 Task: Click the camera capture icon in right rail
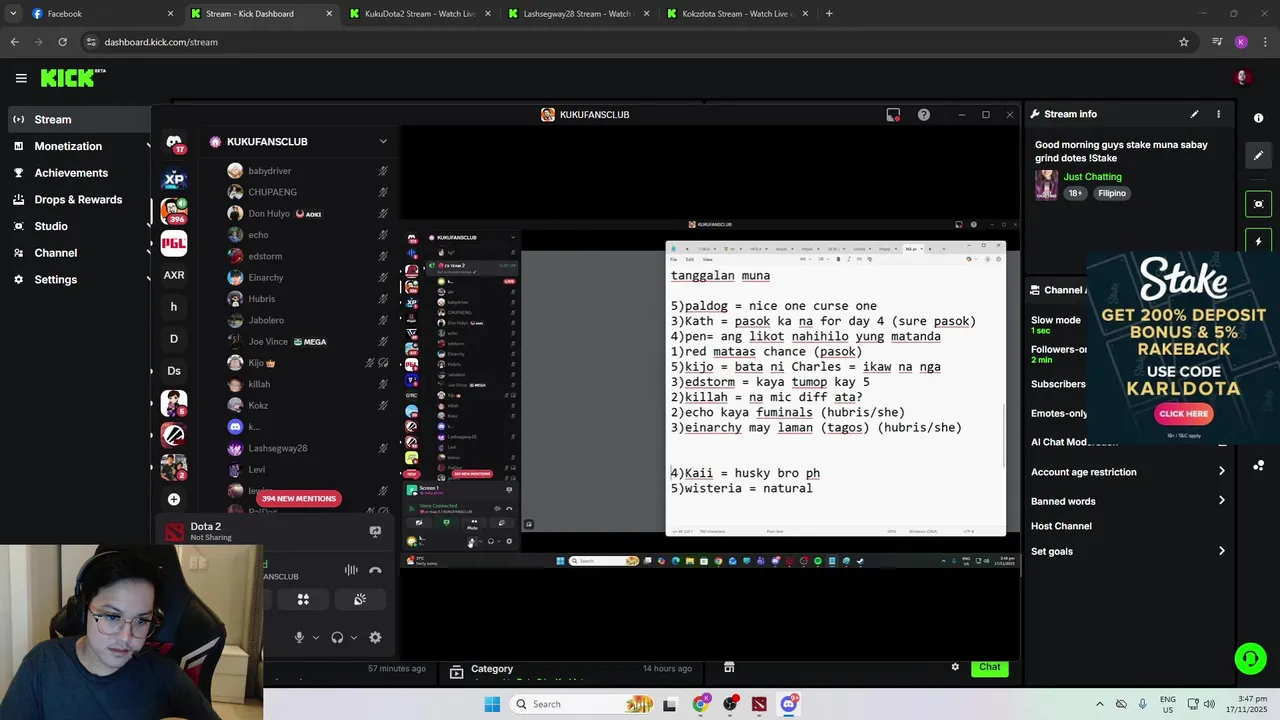[1258, 204]
